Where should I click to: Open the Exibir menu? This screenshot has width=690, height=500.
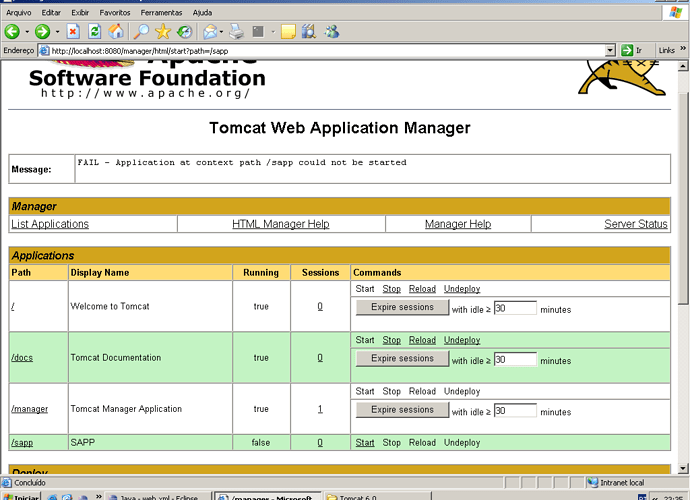(x=80, y=13)
